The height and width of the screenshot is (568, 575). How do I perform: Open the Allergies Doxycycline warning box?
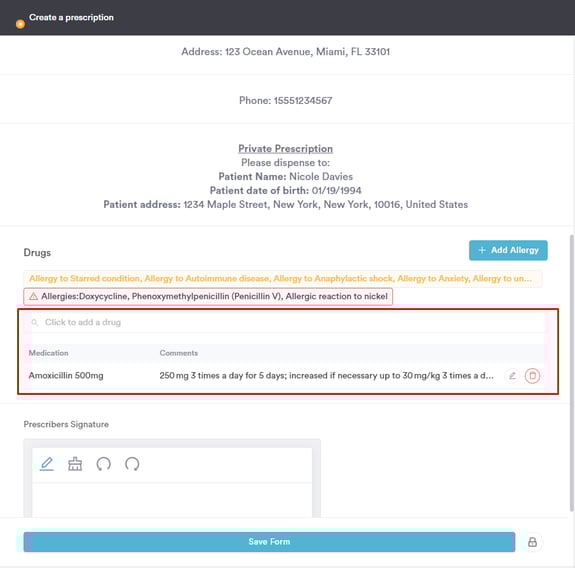[x=208, y=296]
